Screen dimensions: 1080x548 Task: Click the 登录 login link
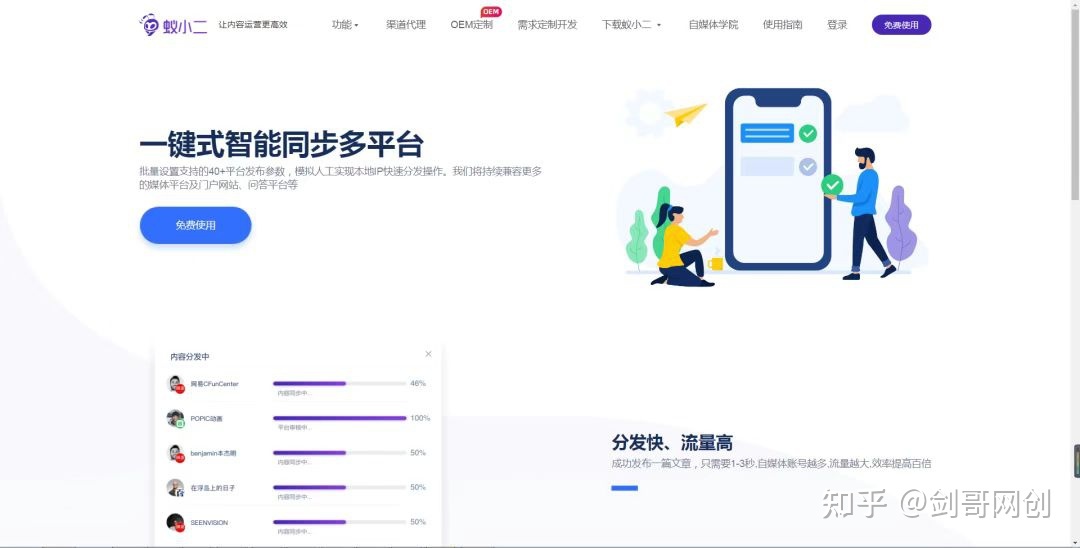(837, 25)
